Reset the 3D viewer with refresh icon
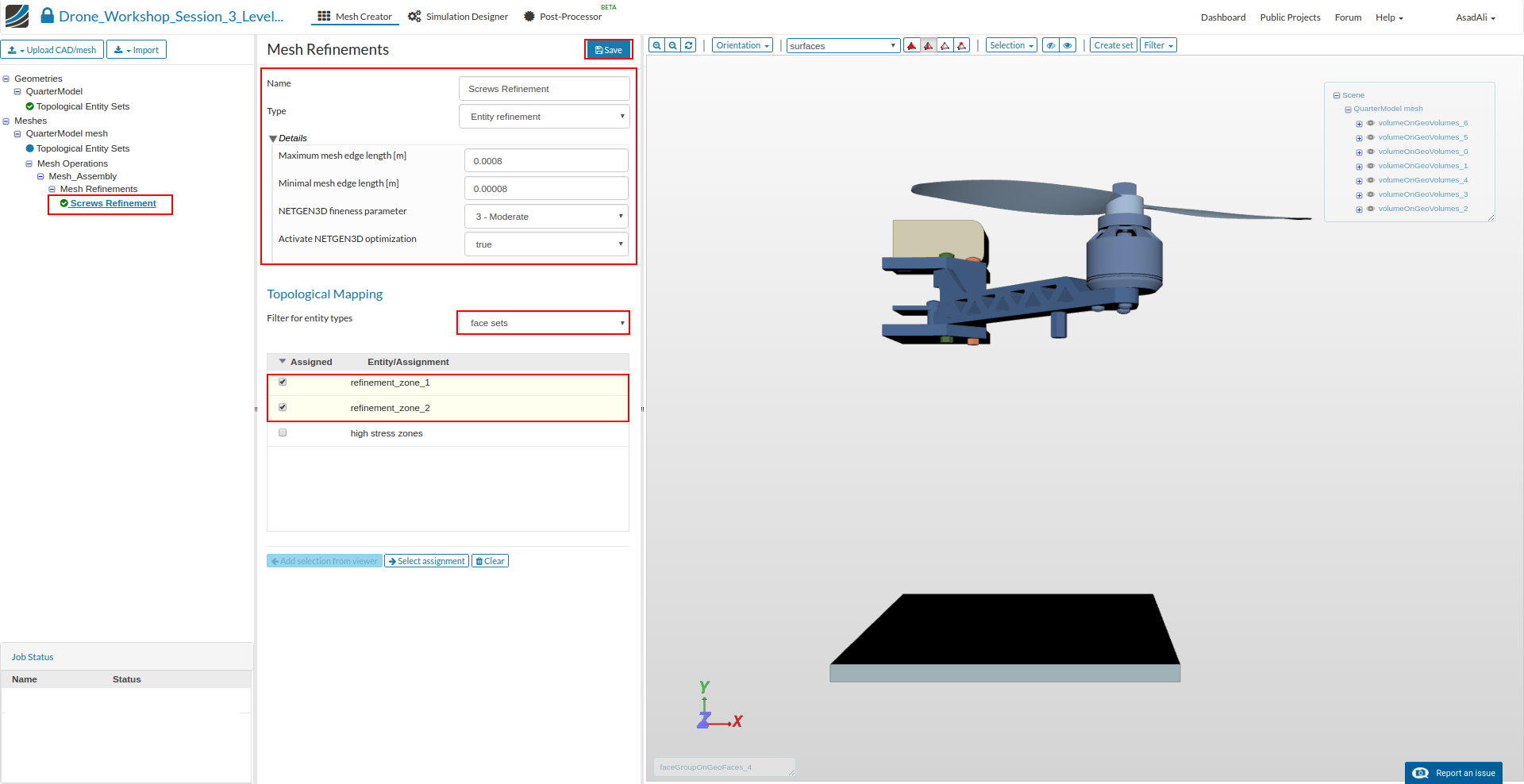This screenshot has height=784, width=1524. point(689,45)
